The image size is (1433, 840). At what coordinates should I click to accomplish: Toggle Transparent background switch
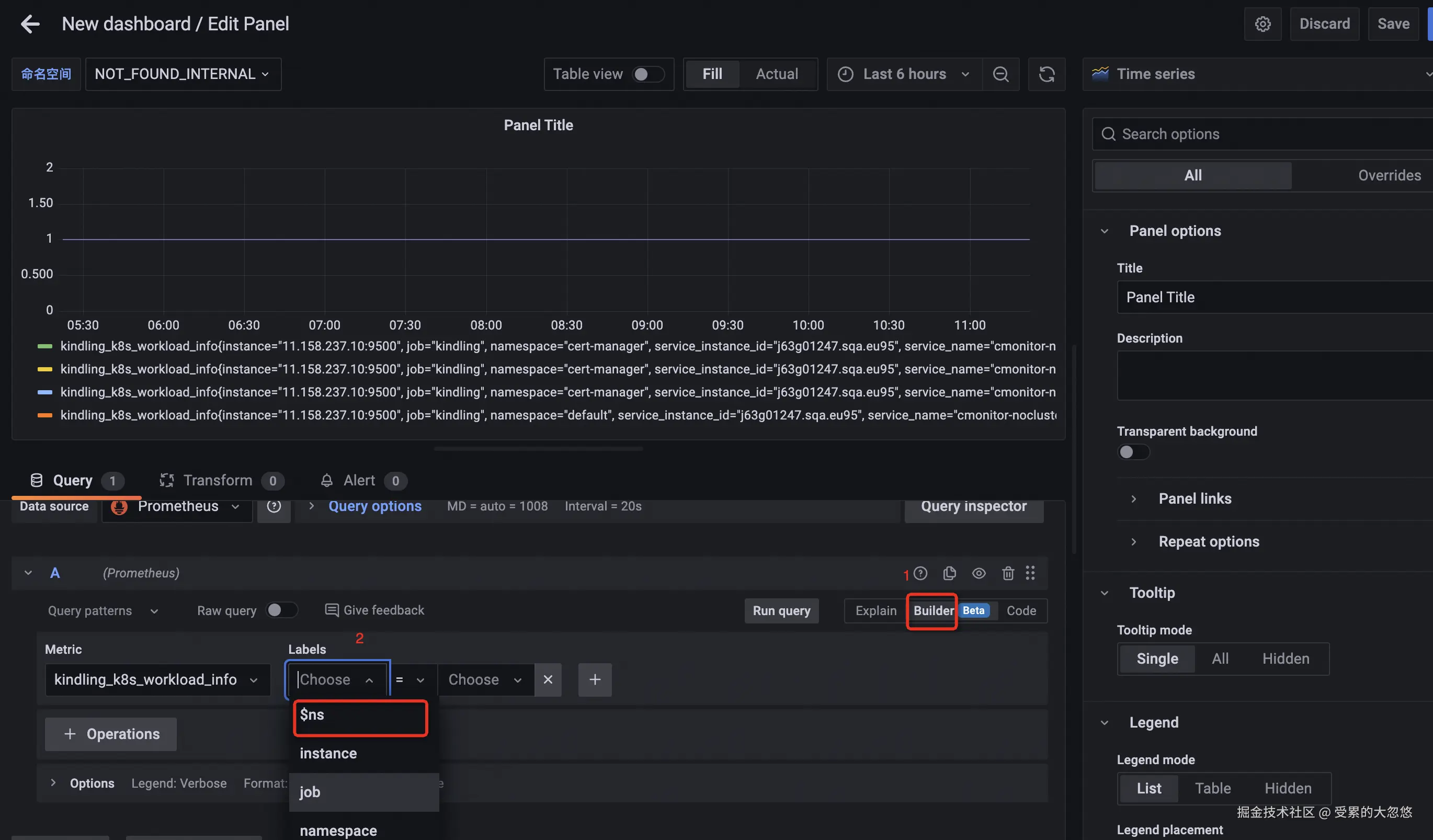point(1133,452)
